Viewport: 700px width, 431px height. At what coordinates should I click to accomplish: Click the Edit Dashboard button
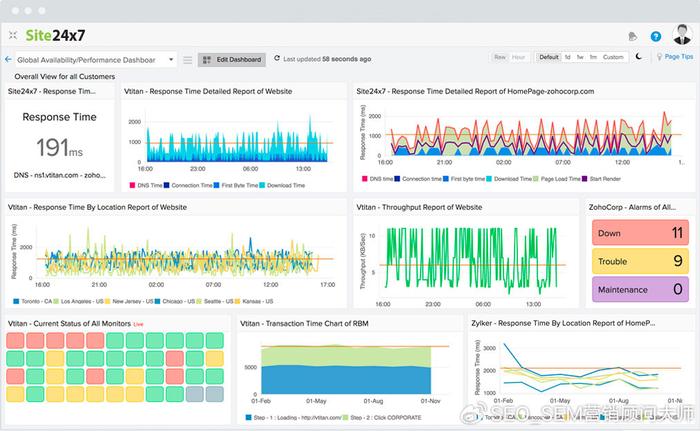(232, 59)
